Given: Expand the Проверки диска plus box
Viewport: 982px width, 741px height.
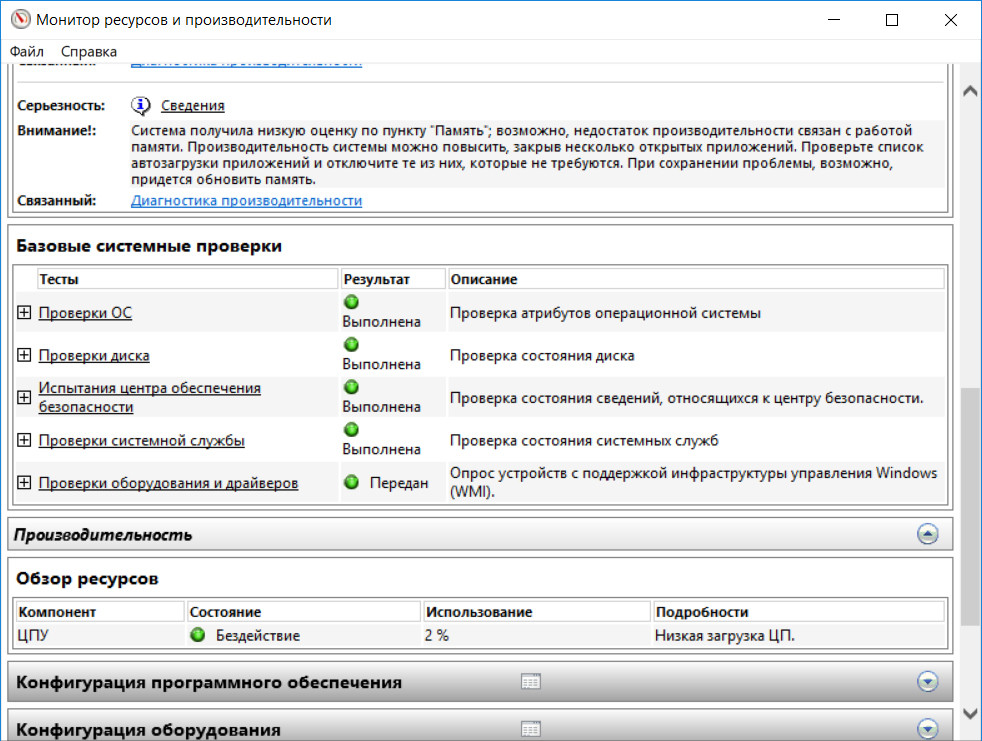Looking at the screenshot, I should 25,355.
